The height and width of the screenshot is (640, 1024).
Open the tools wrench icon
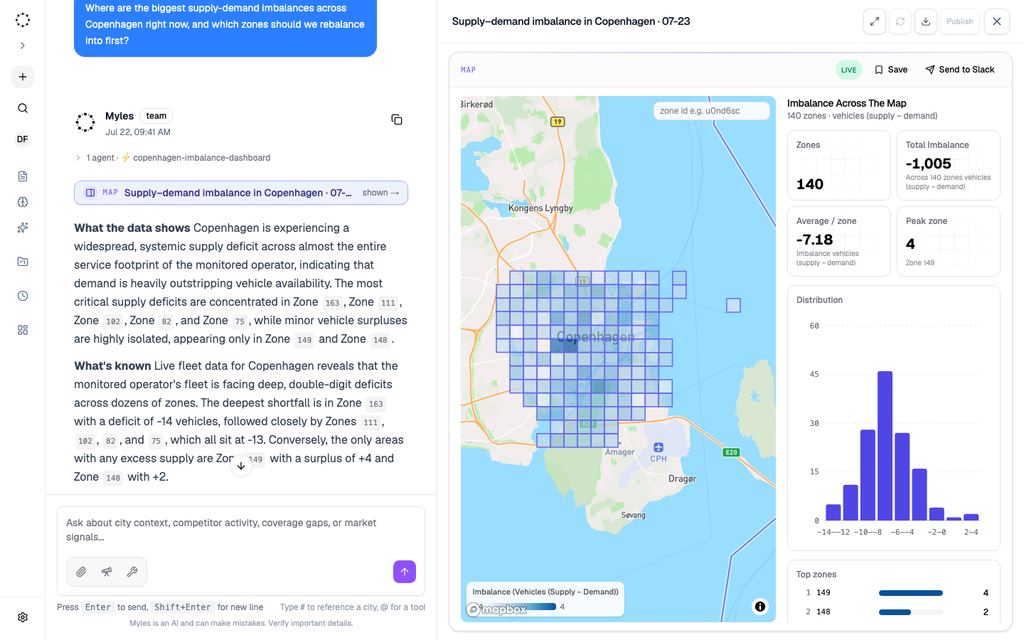(132, 571)
